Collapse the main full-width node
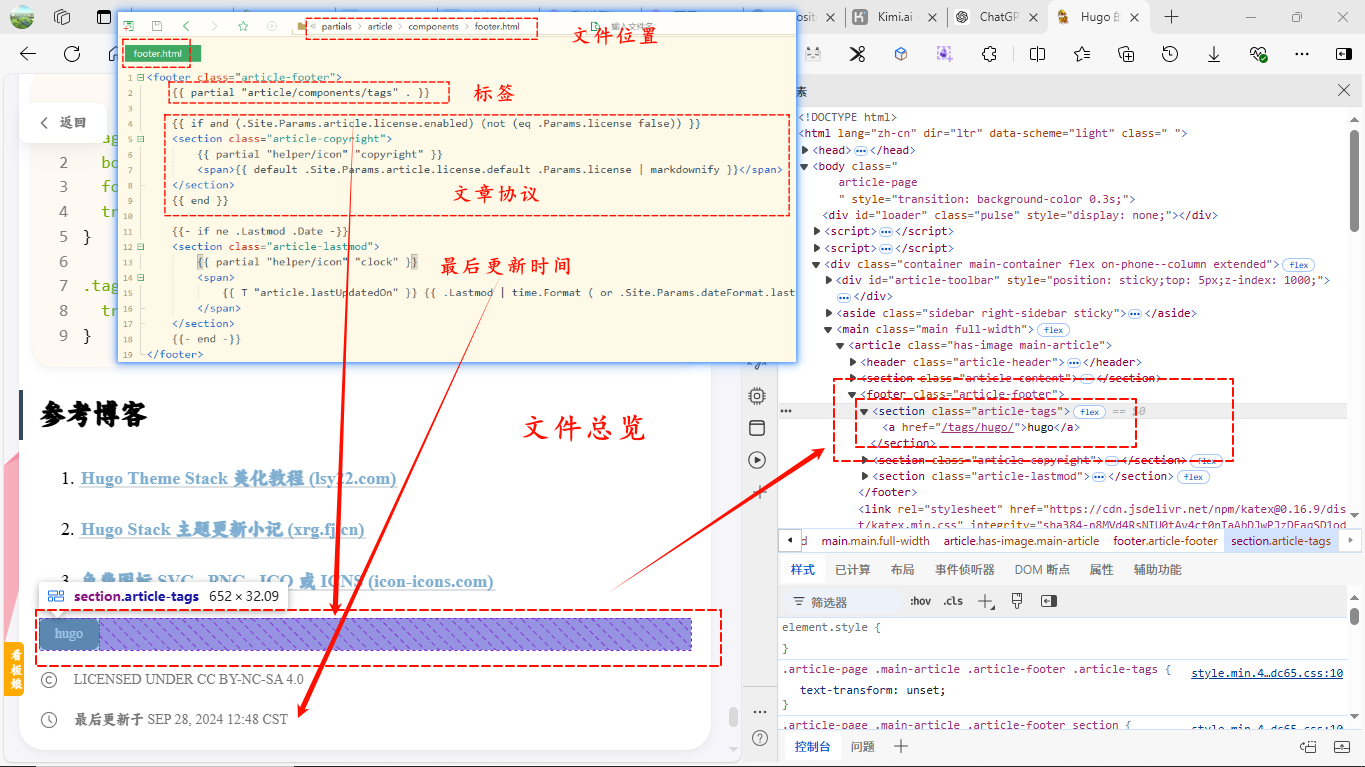 [829, 330]
